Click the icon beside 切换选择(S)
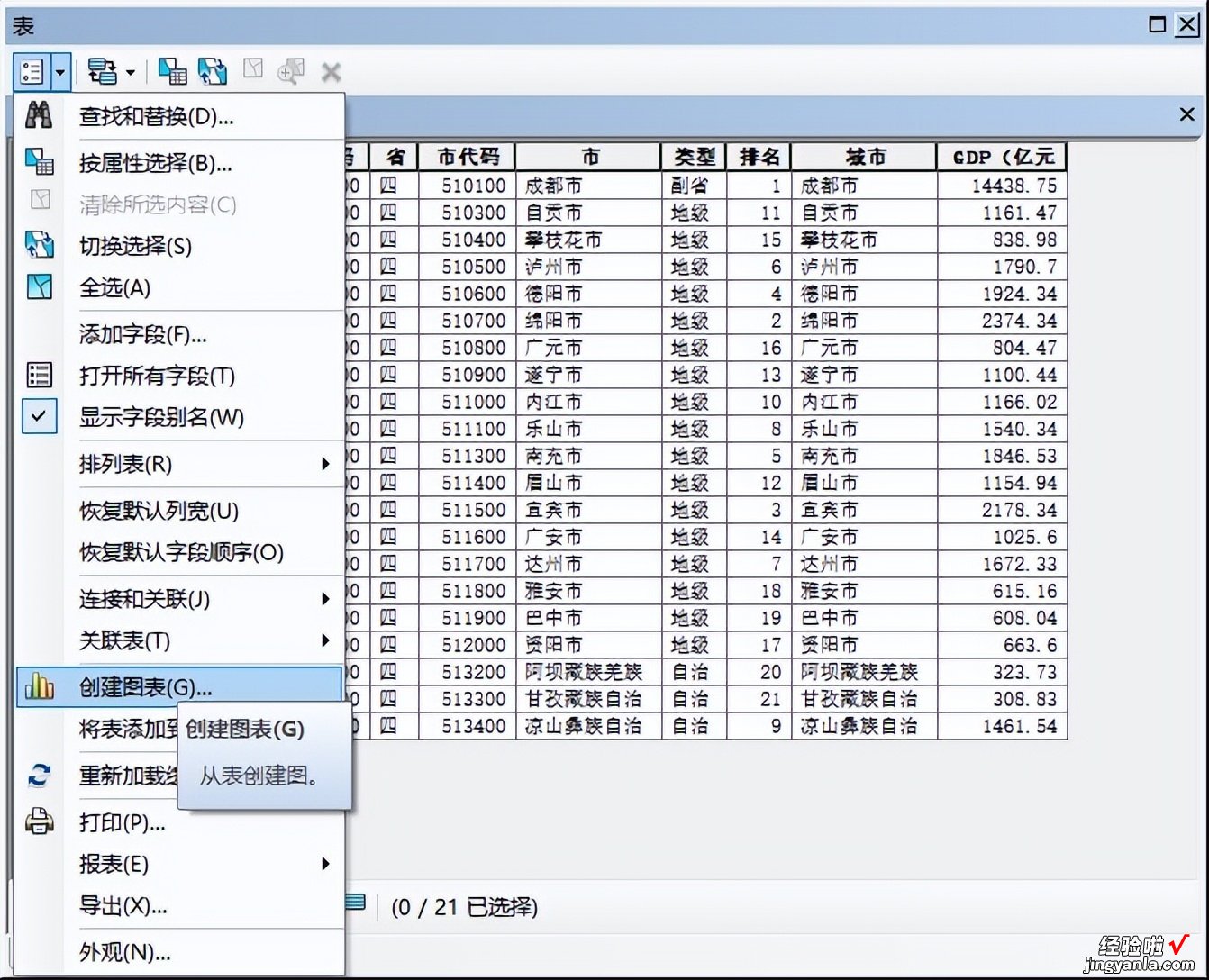 [40, 245]
